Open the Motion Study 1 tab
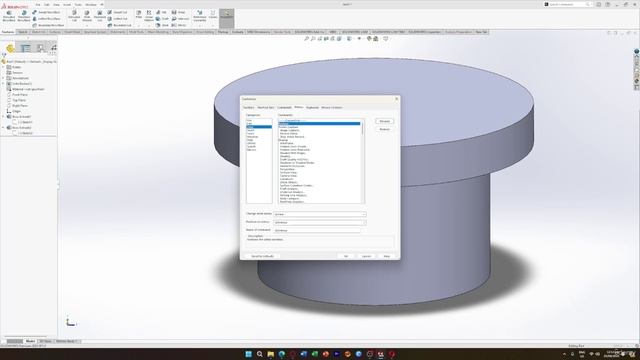This screenshot has height=360, width=640. [x=67, y=341]
